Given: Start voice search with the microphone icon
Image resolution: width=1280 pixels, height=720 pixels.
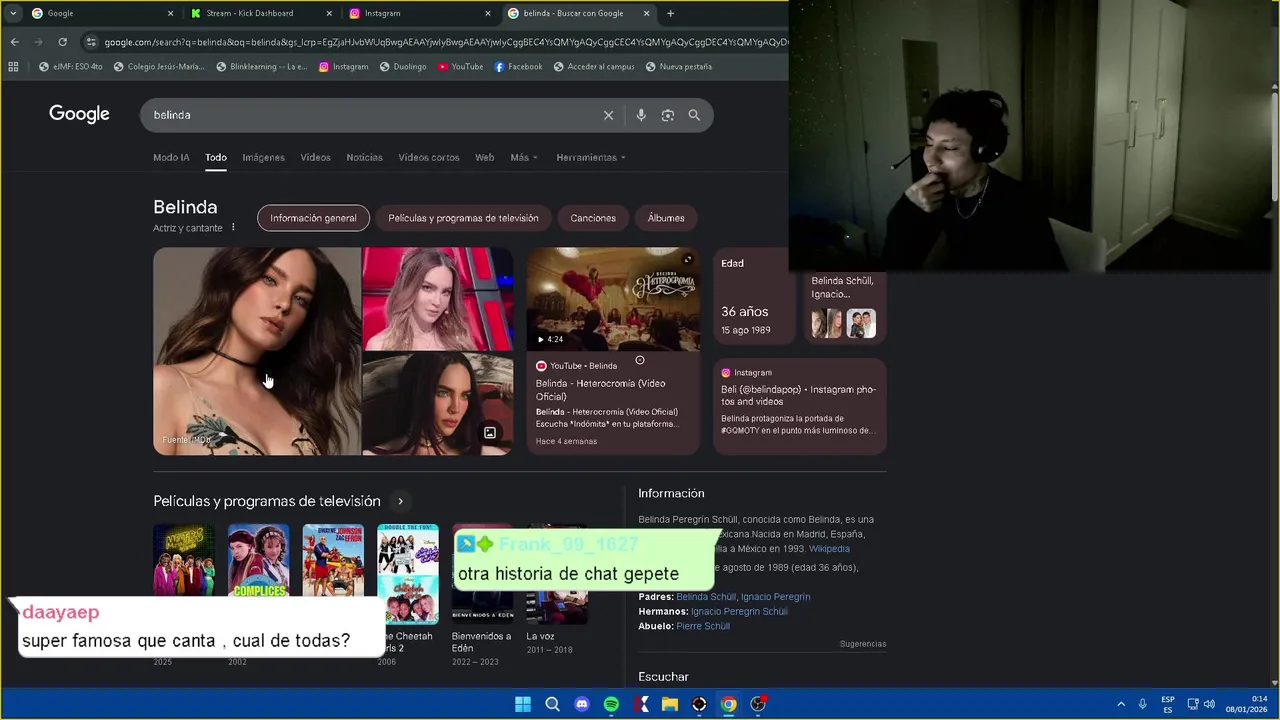Looking at the screenshot, I should (641, 115).
